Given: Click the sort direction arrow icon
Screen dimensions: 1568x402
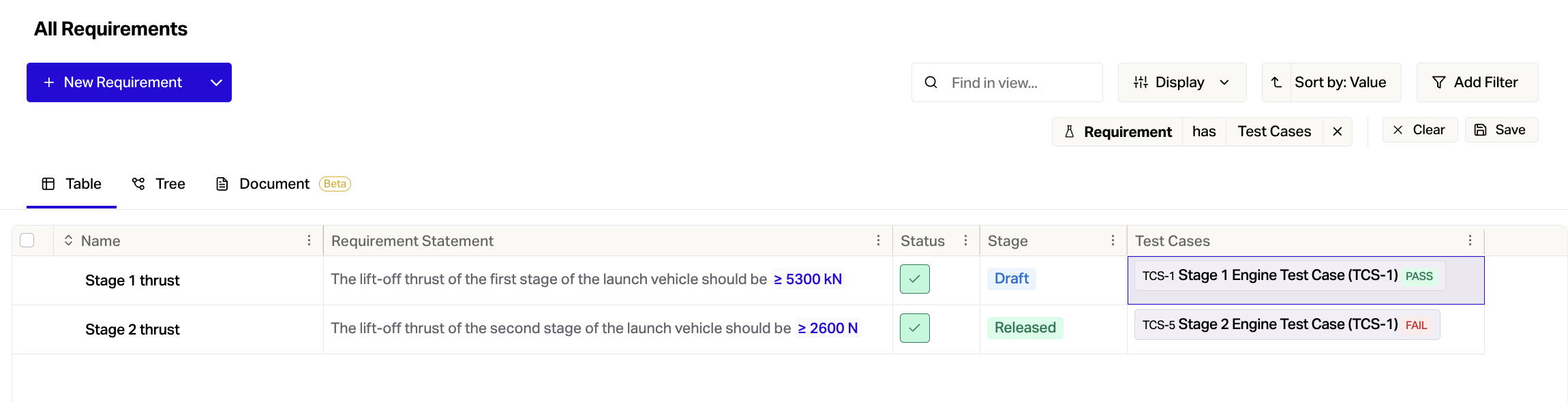Looking at the screenshot, I should pyautogui.click(x=1276, y=82).
